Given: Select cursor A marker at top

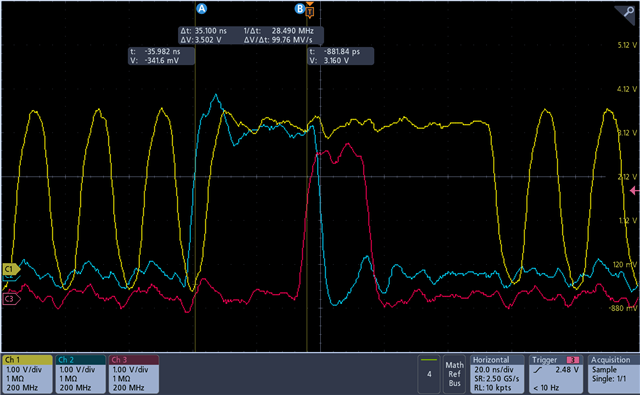Looking at the screenshot, I should (201, 9).
